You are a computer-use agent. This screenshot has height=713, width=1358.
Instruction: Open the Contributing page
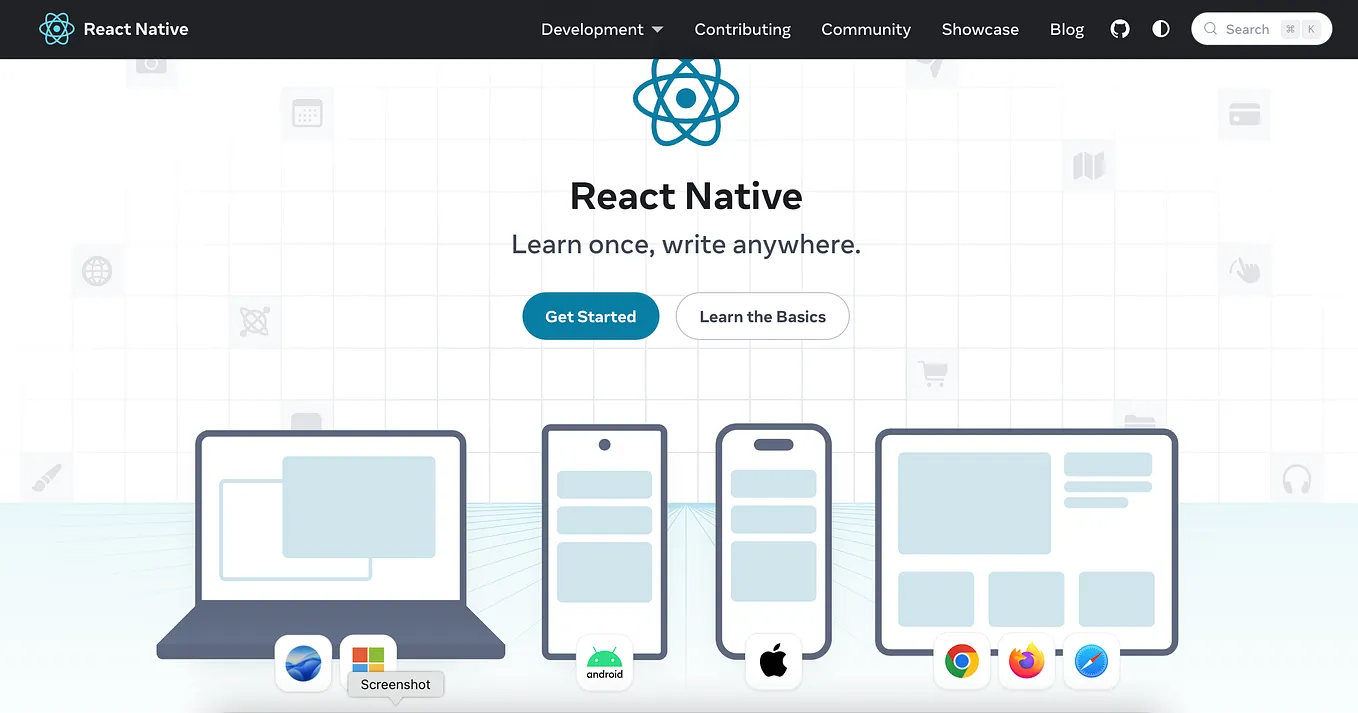tap(742, 29)
